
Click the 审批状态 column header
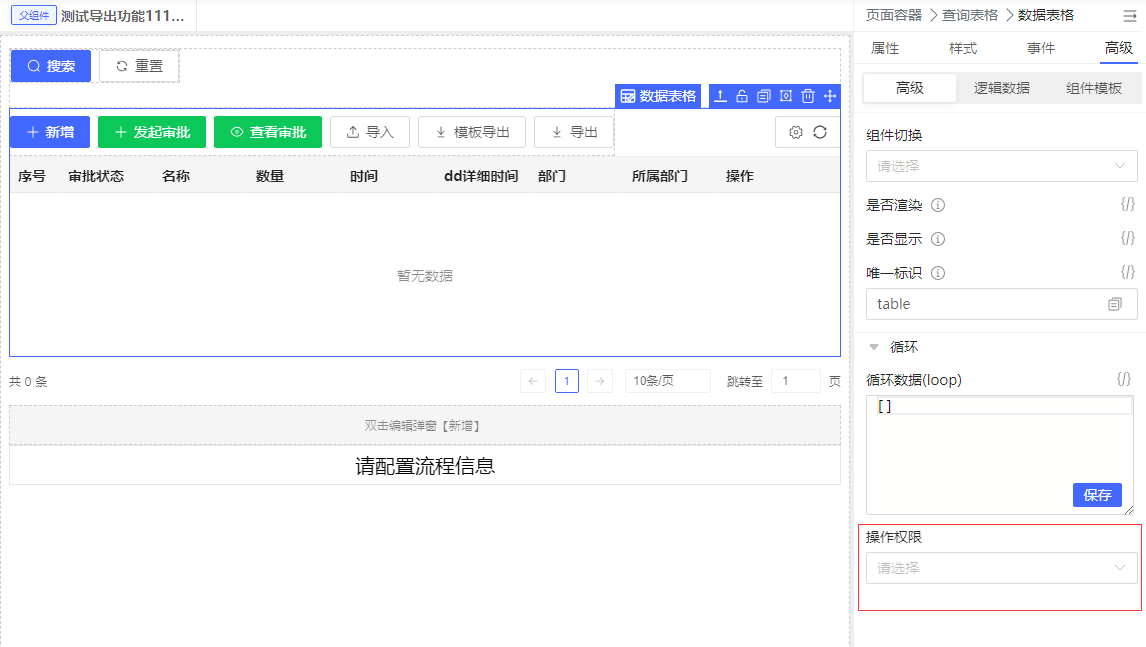click(96, 176)
